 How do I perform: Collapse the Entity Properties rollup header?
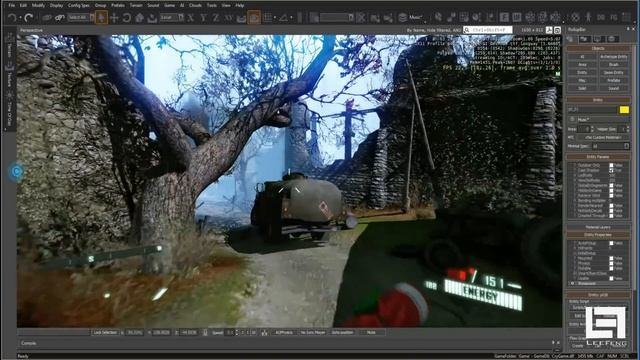[x=598, y=235]
